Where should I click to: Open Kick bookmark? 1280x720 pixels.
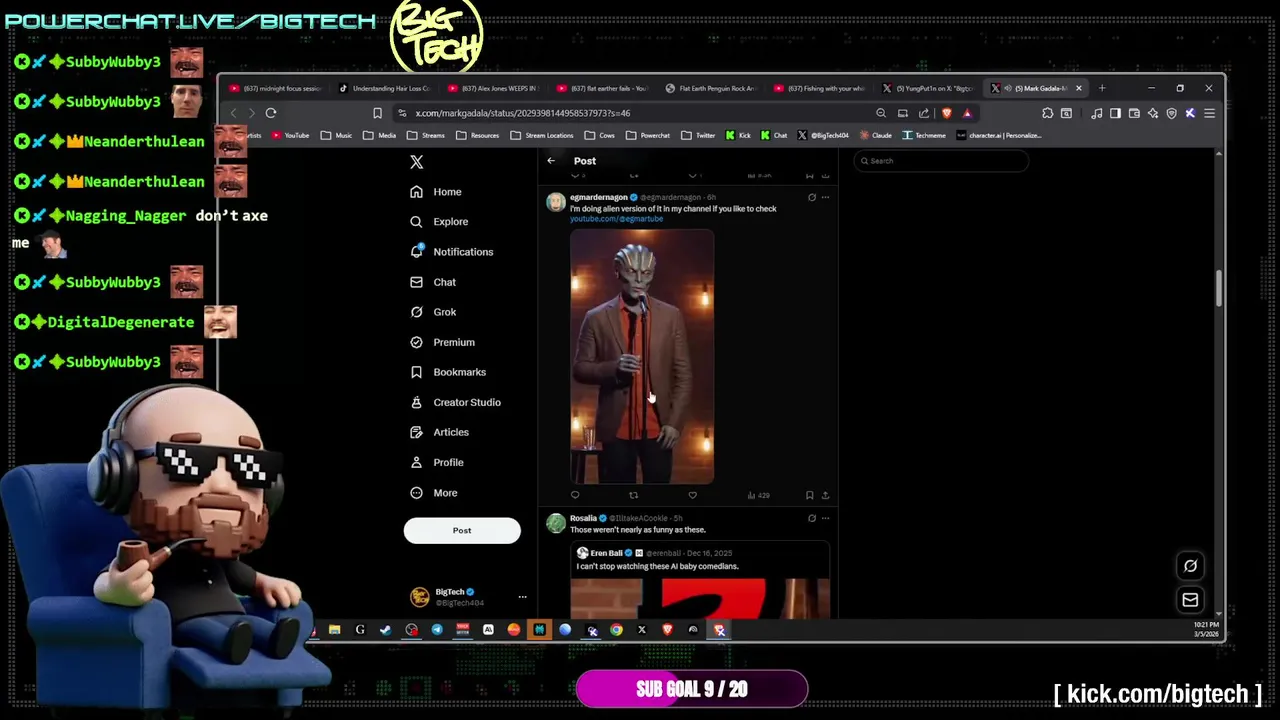tap(738, 135)
